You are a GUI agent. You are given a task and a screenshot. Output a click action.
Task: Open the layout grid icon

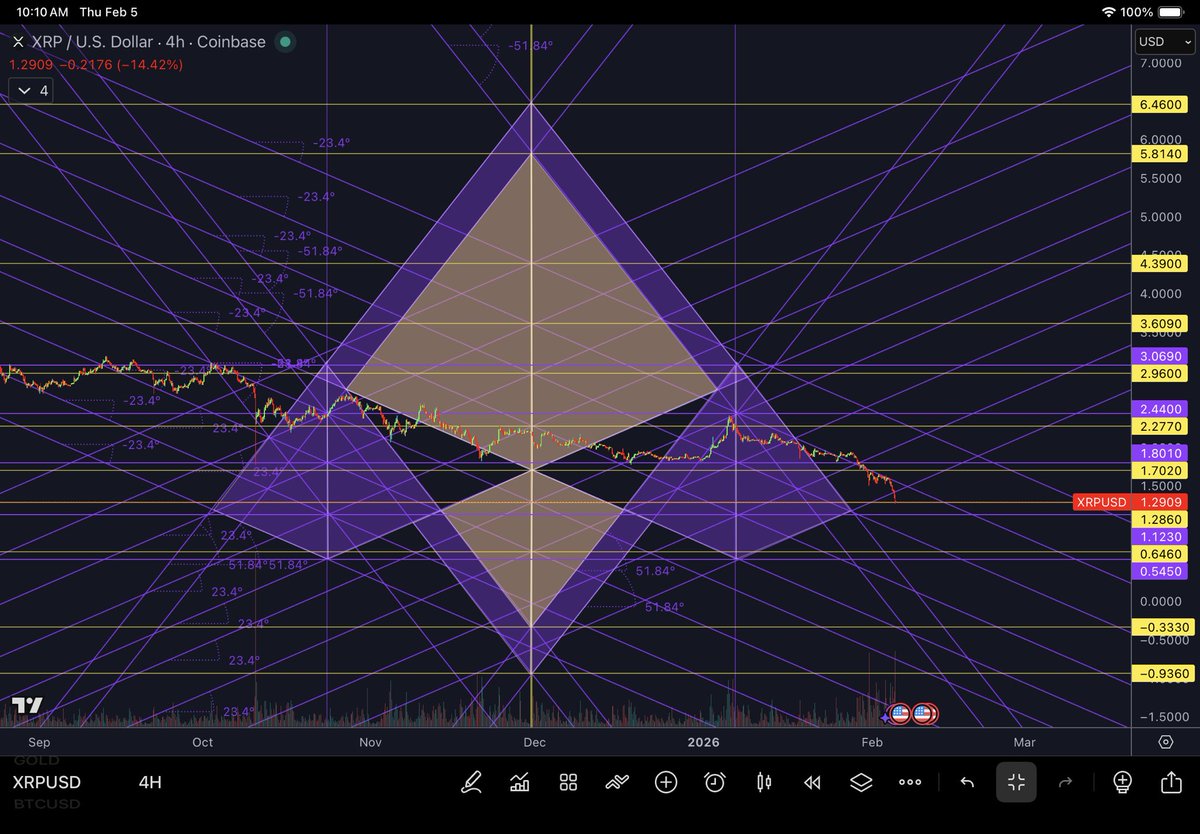pyautogui.click(x=568, y=782)
